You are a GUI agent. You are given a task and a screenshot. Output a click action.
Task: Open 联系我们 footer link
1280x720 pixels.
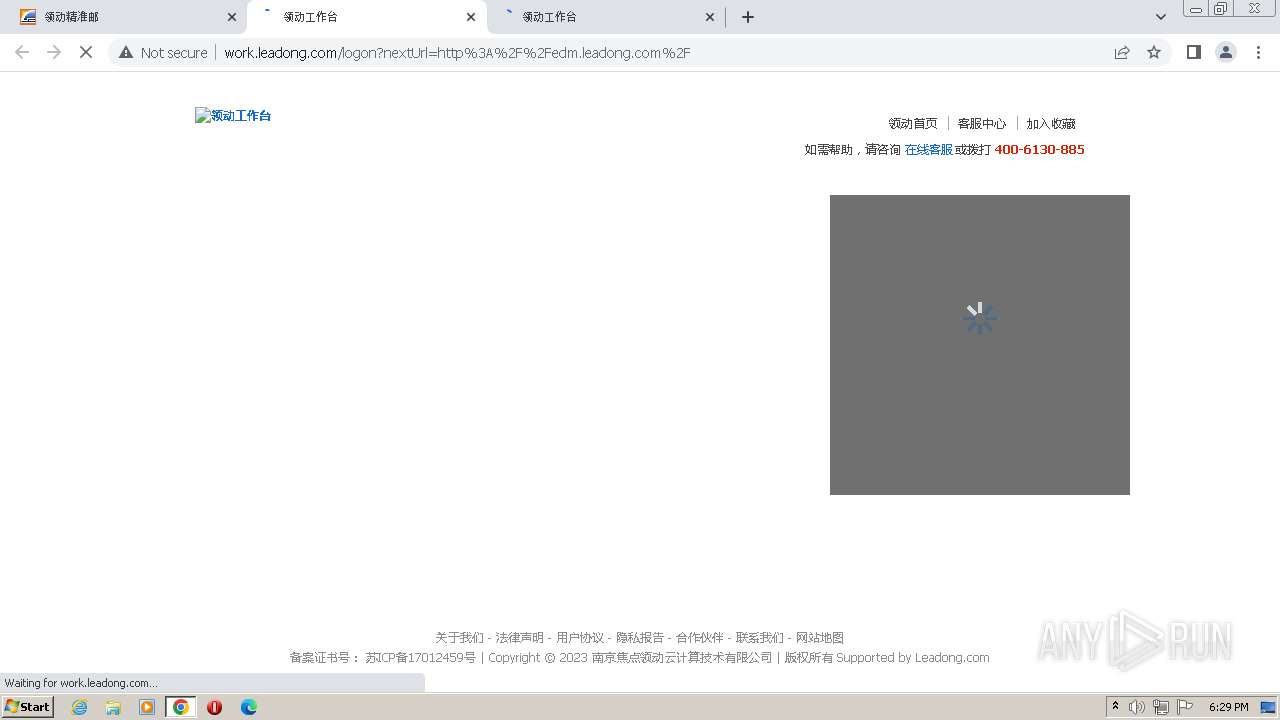[x=760, y=638]
